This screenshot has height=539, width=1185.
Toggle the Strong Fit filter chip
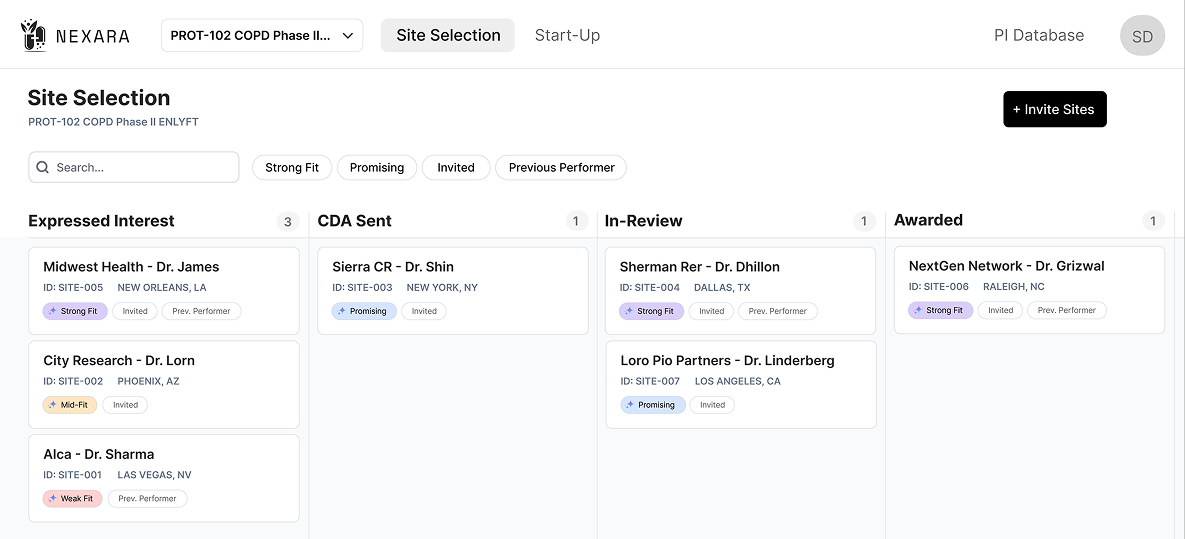tap(292, 168)
